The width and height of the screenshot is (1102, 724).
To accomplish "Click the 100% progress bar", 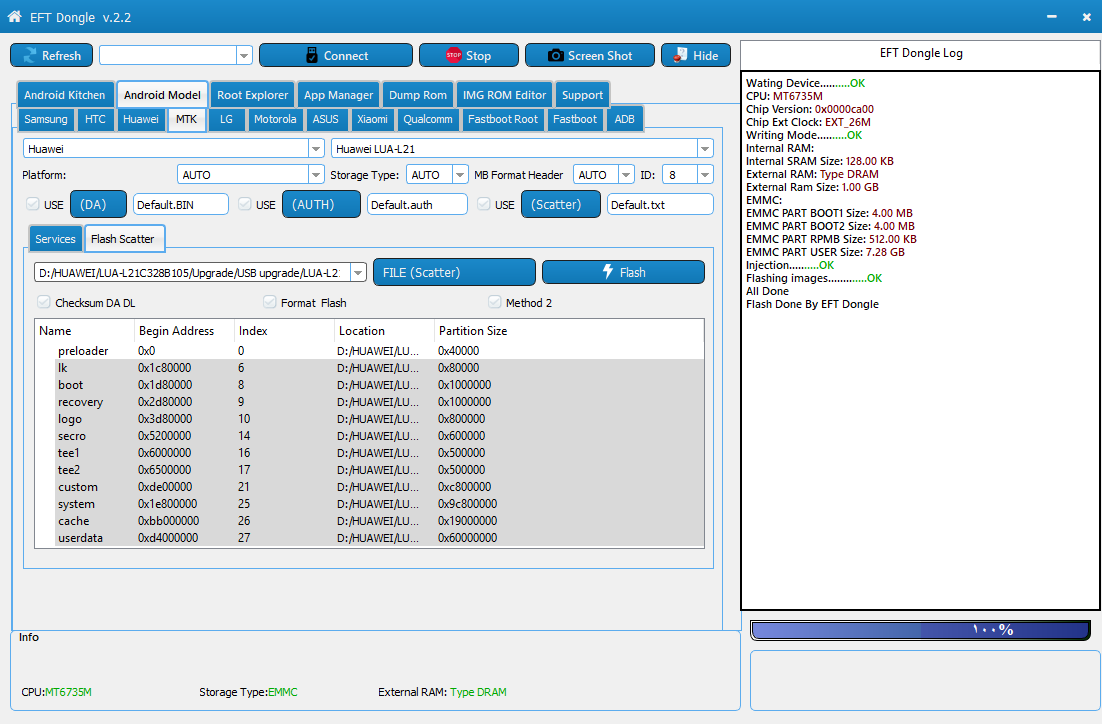I will (x=920, y=630).
